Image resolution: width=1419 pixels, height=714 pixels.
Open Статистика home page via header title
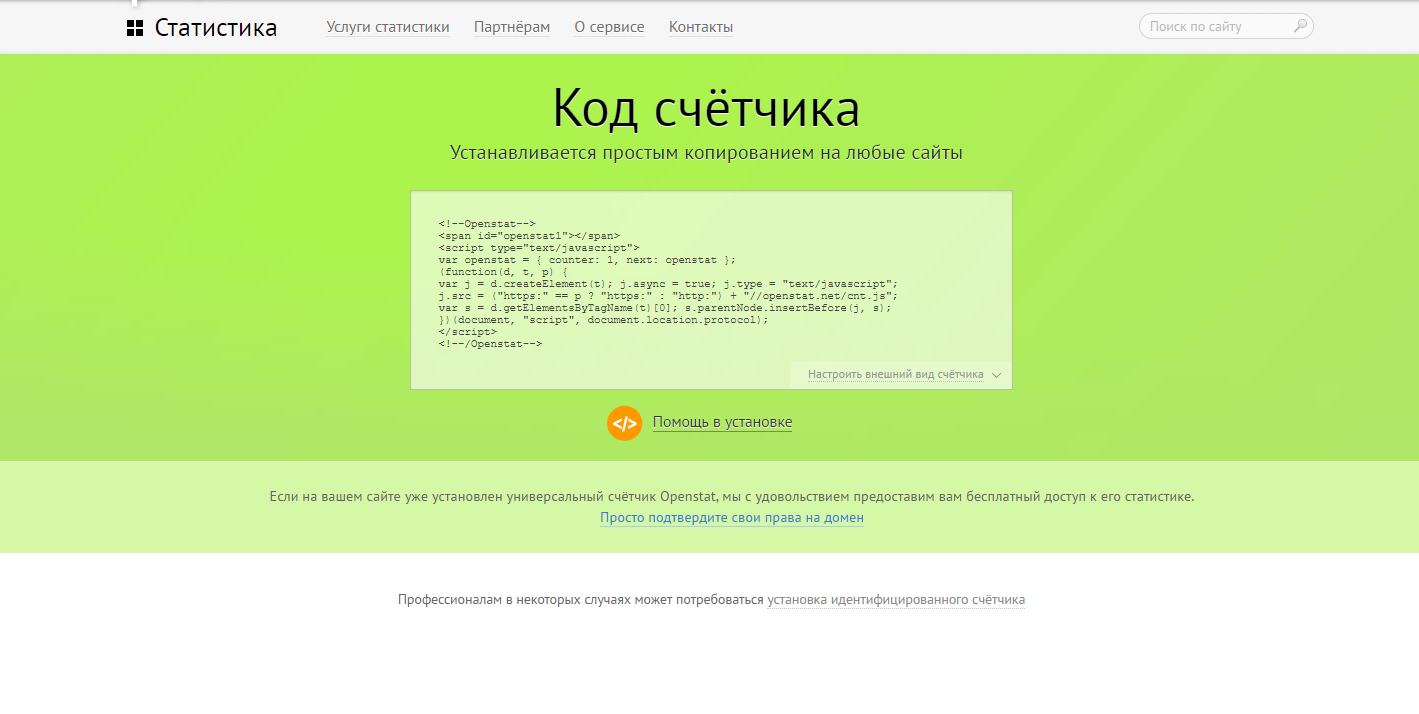tap(215, 27)
